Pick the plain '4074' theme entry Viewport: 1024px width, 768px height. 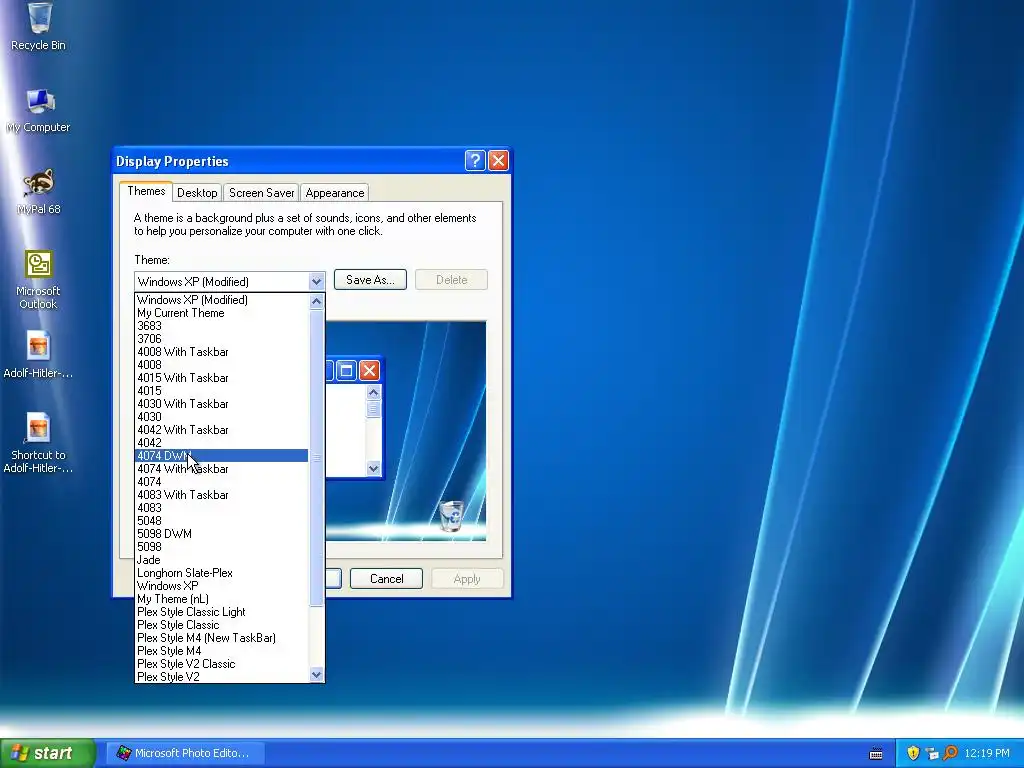click(x=221, y=482)
